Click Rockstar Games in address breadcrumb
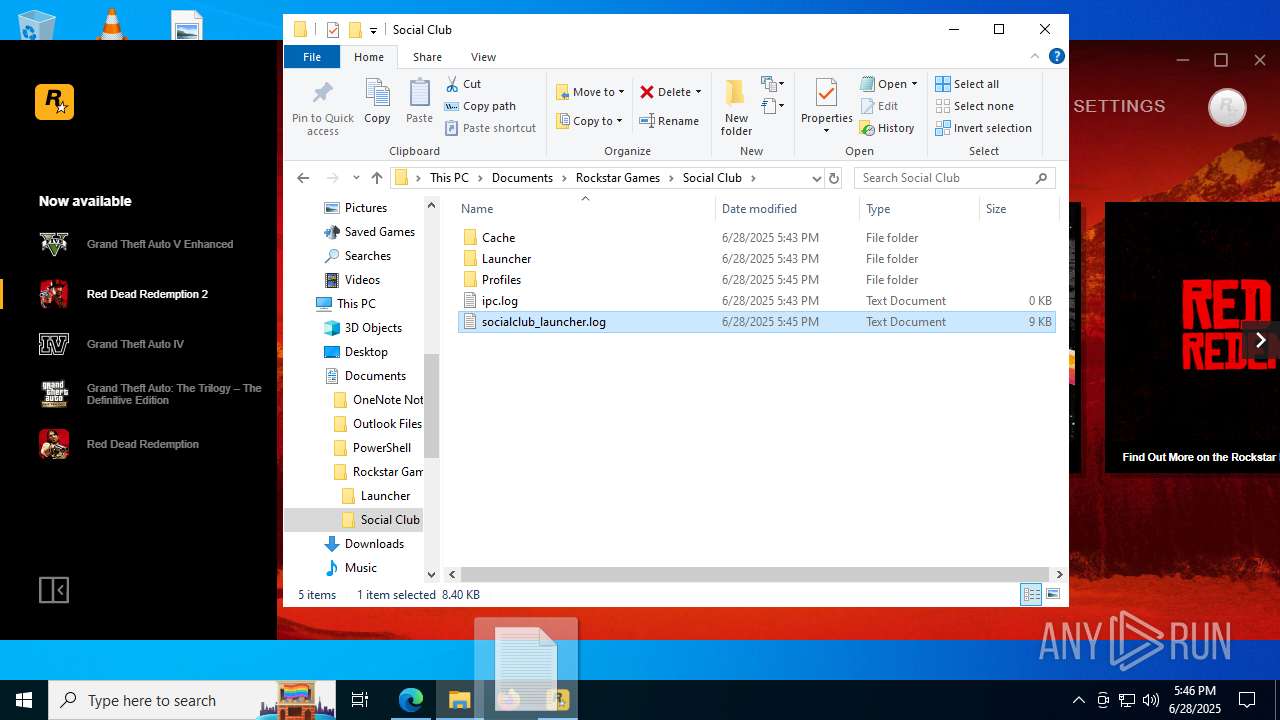Viewport: 1280px width, 720px height. click(618, 178)
